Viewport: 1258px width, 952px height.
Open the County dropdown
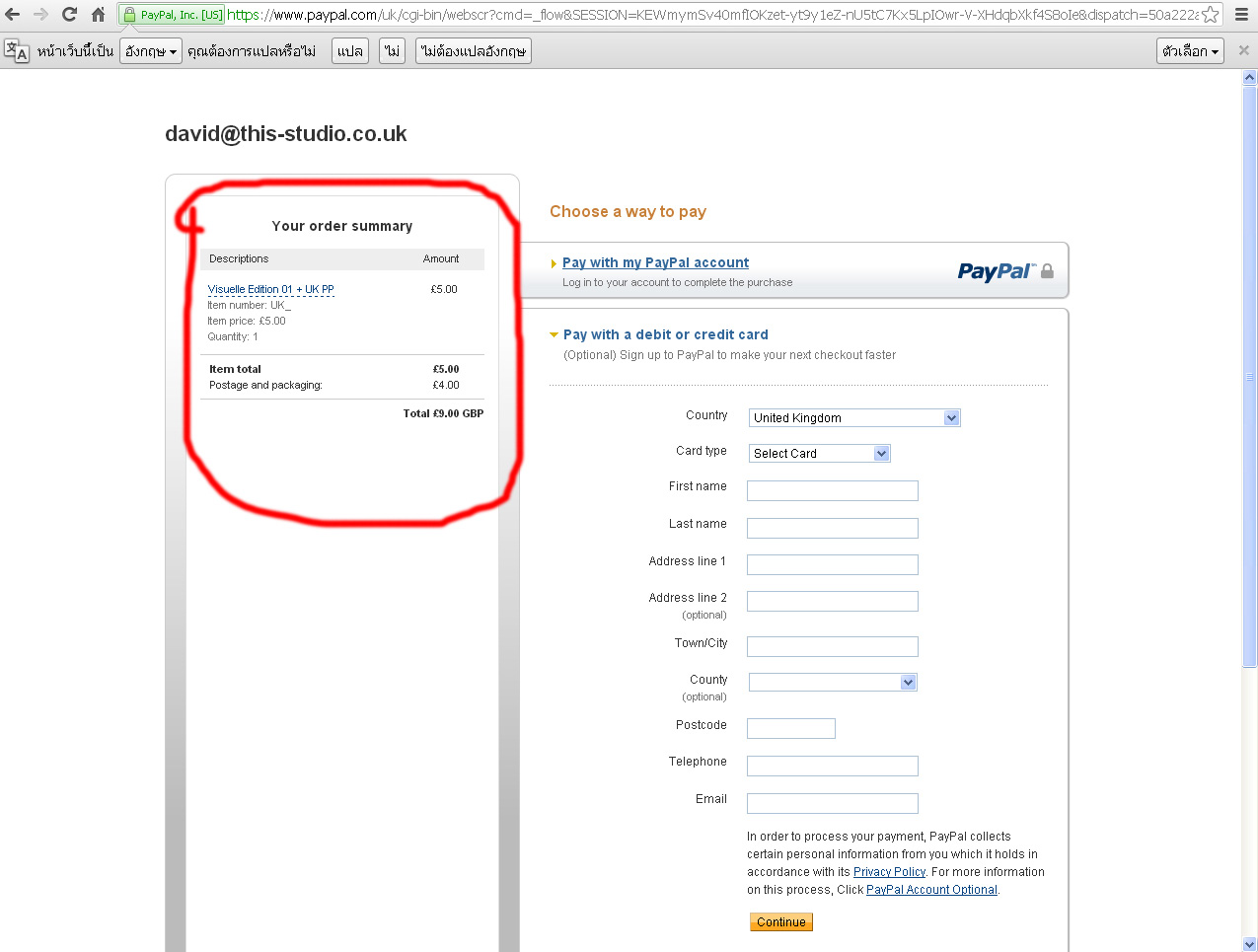point(833,682)
